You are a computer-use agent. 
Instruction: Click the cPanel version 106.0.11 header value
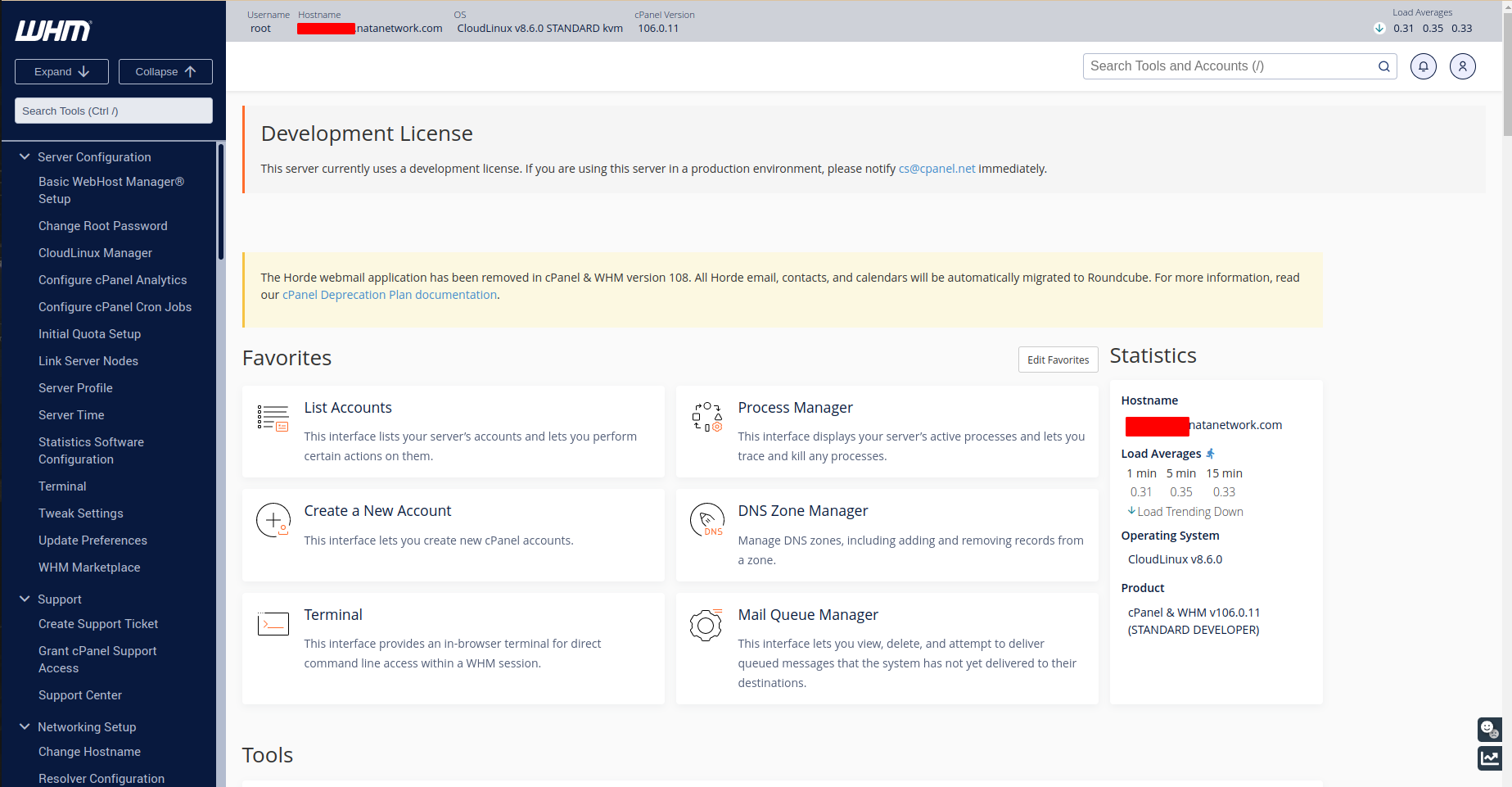[658, 29]
